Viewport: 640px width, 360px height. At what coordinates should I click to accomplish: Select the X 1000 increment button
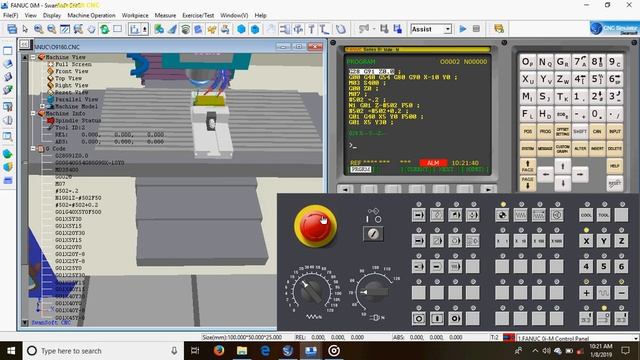(556, 241)
